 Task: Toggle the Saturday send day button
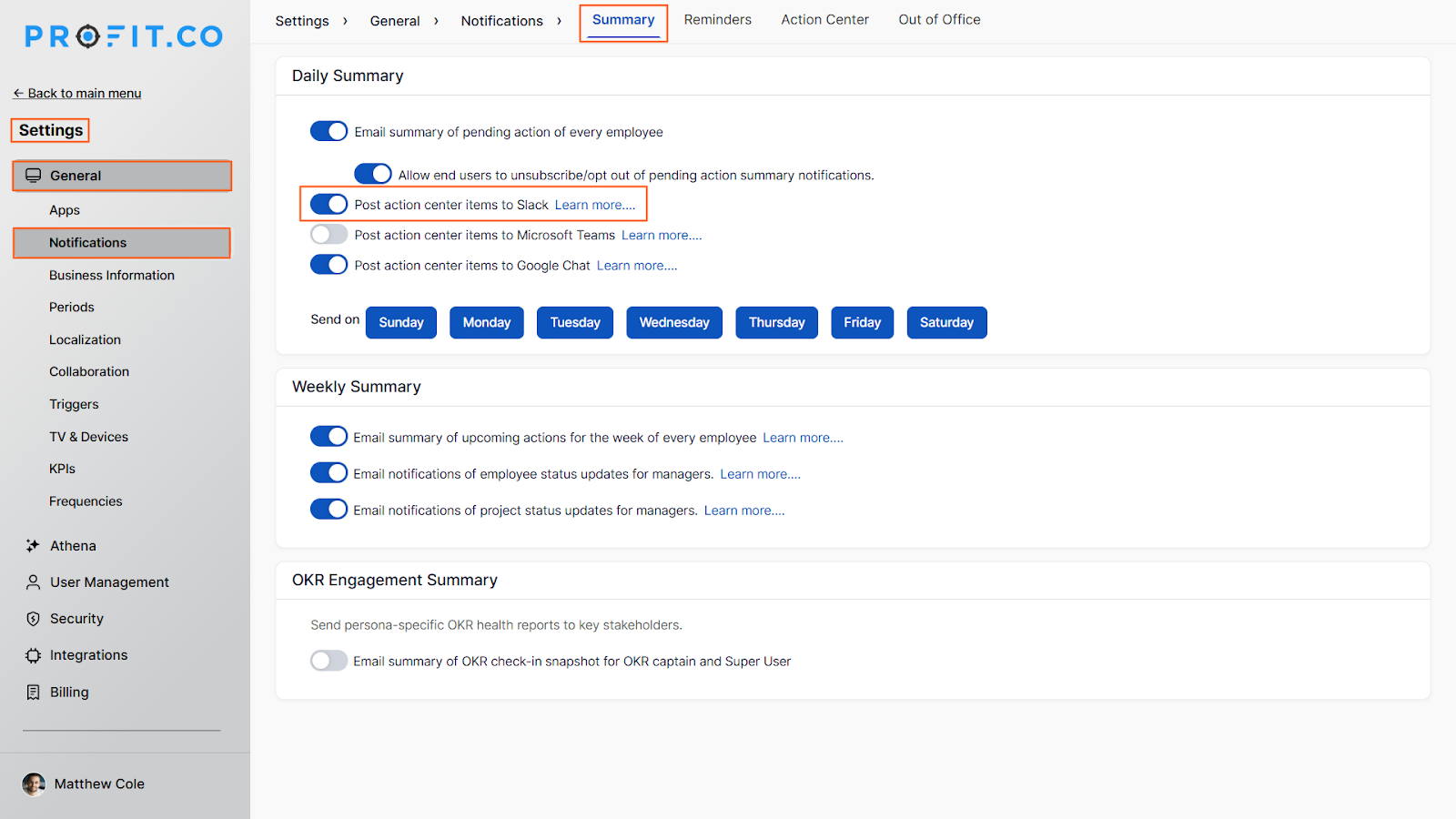pyautogui.click(x=947, y=323)
